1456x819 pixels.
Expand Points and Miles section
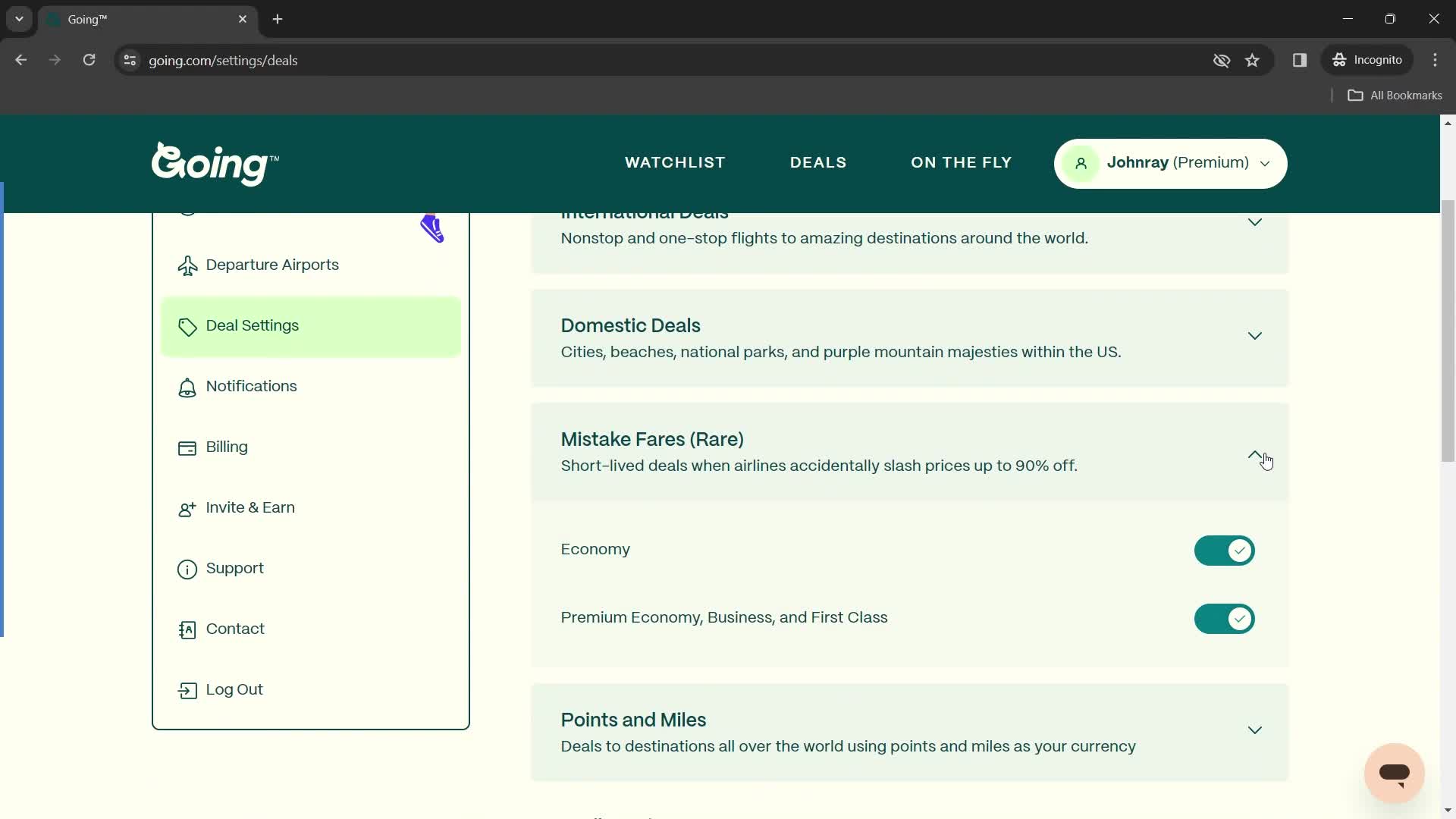1254,730
